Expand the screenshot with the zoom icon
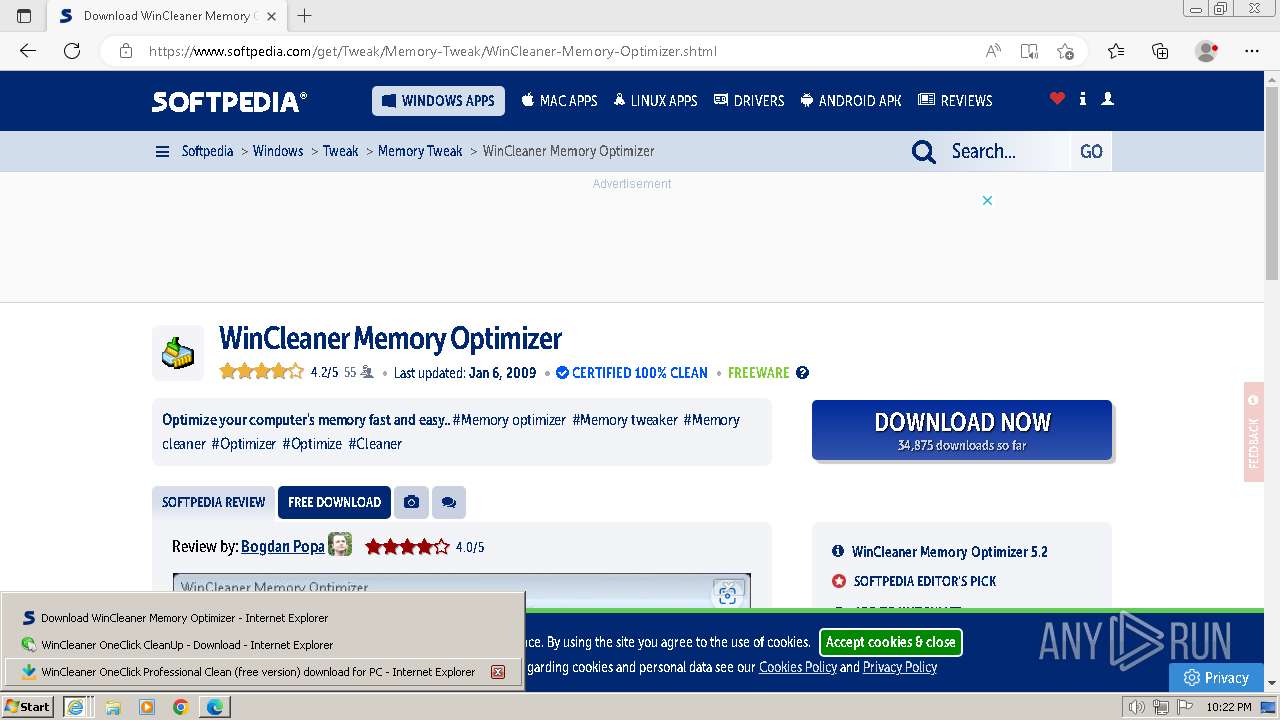 pos(727,594)
